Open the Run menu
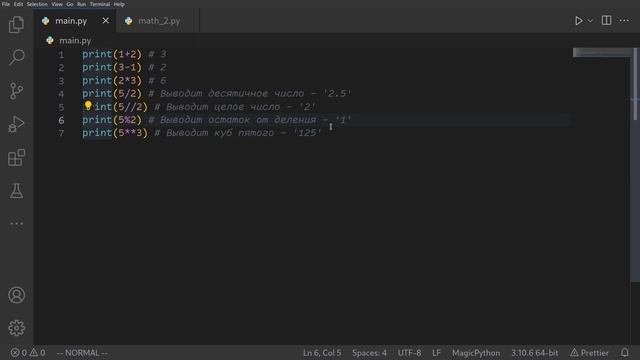This screenshot has width=640, height=360. [x=82, y=4]
